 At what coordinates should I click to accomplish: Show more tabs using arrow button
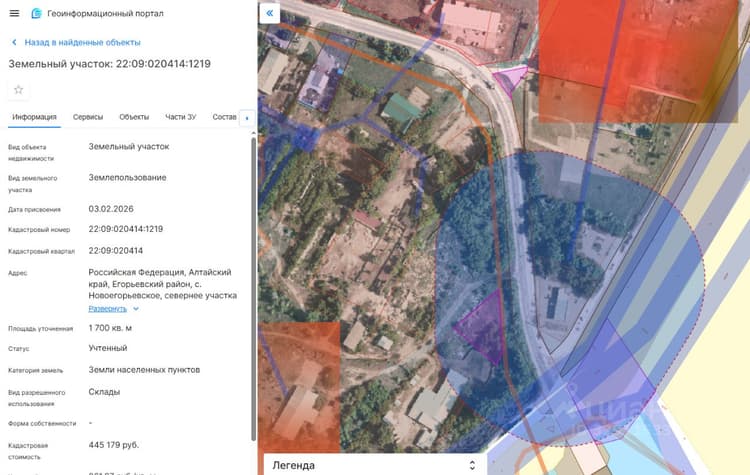[247, 118]
